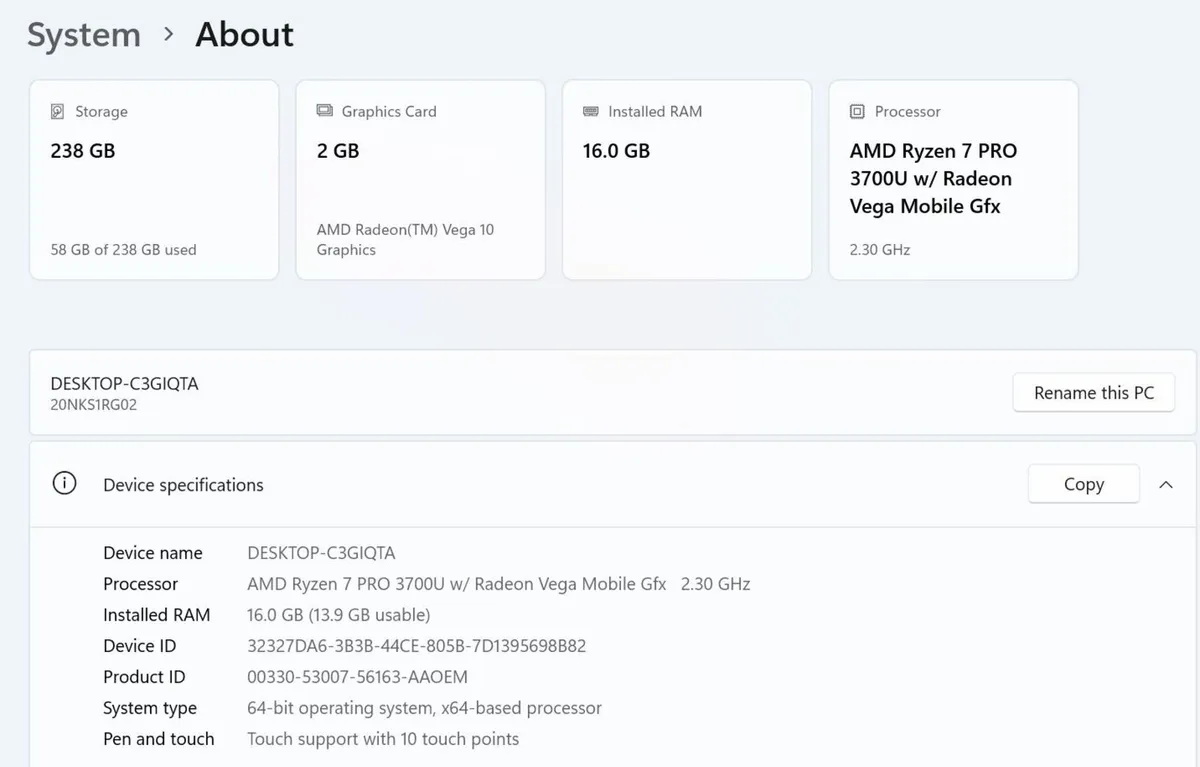Copy the device specifications
This screenshot has height=767, width=1200.
(1084, 484)
